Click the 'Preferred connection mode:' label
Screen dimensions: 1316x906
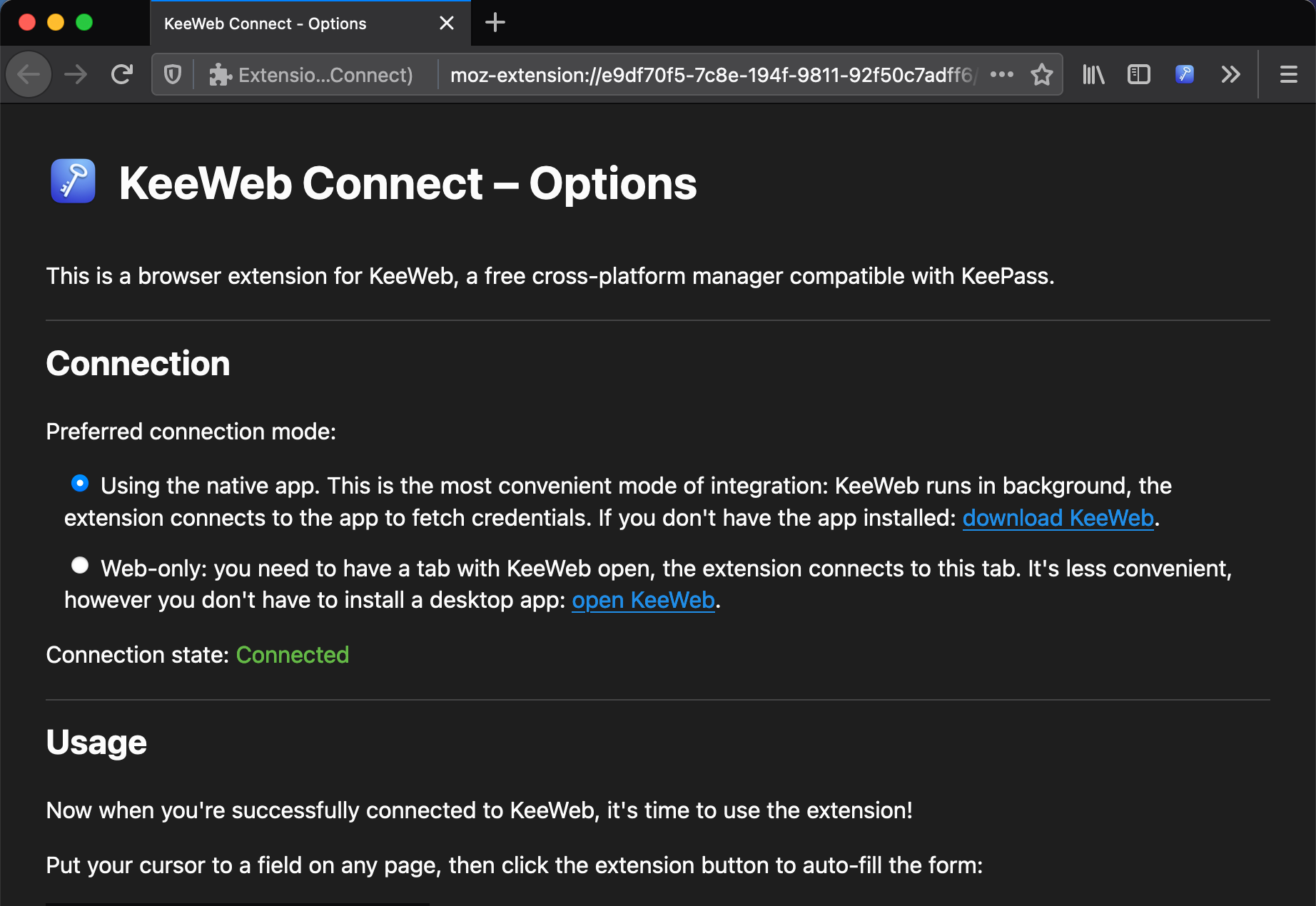pyautogui.click(x=191, y=432)
